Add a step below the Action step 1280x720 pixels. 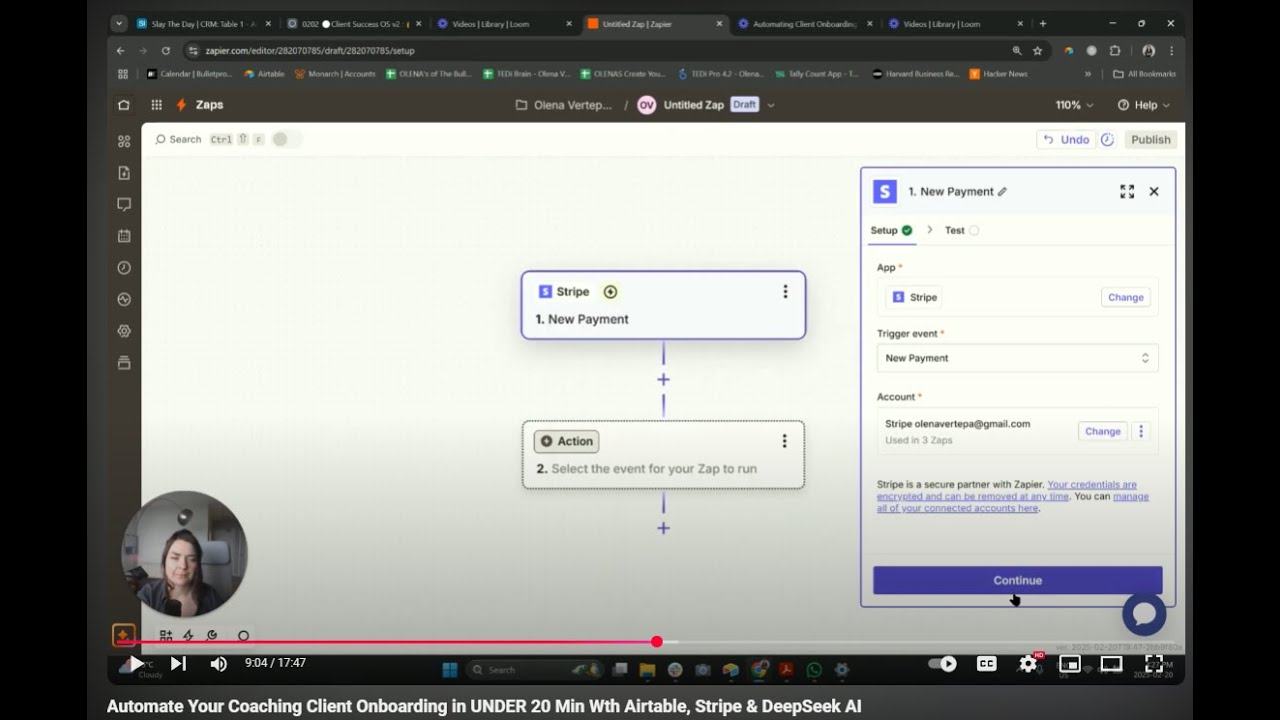(x=663, y=528)
